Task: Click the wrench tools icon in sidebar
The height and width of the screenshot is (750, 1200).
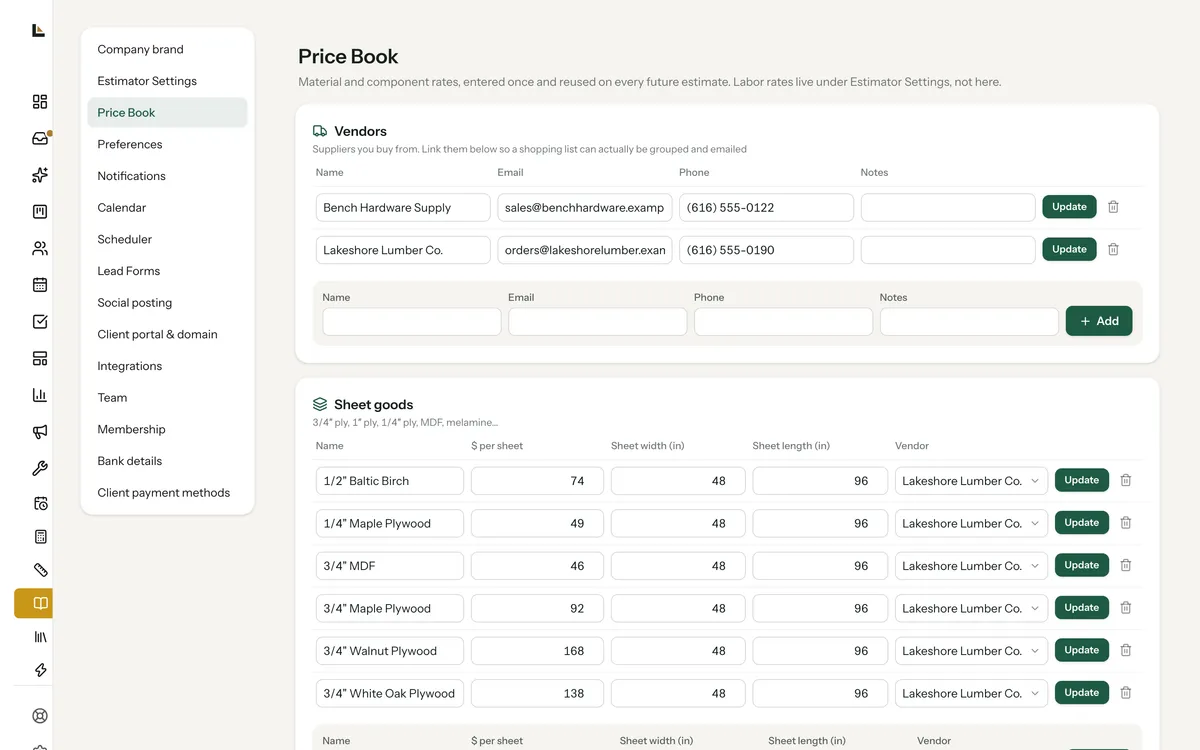Action: pyautogui.click(x=40, y=468)
